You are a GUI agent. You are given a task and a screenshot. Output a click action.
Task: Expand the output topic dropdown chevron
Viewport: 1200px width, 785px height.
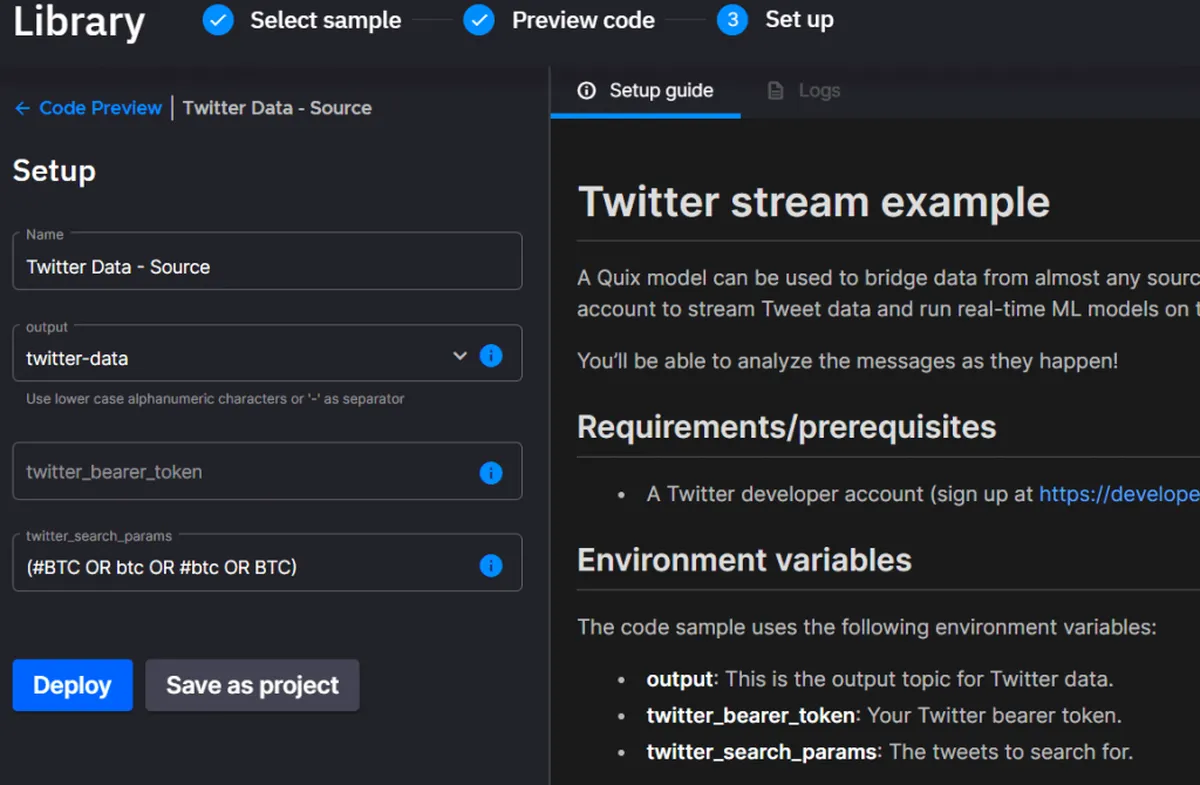point(460,355)
